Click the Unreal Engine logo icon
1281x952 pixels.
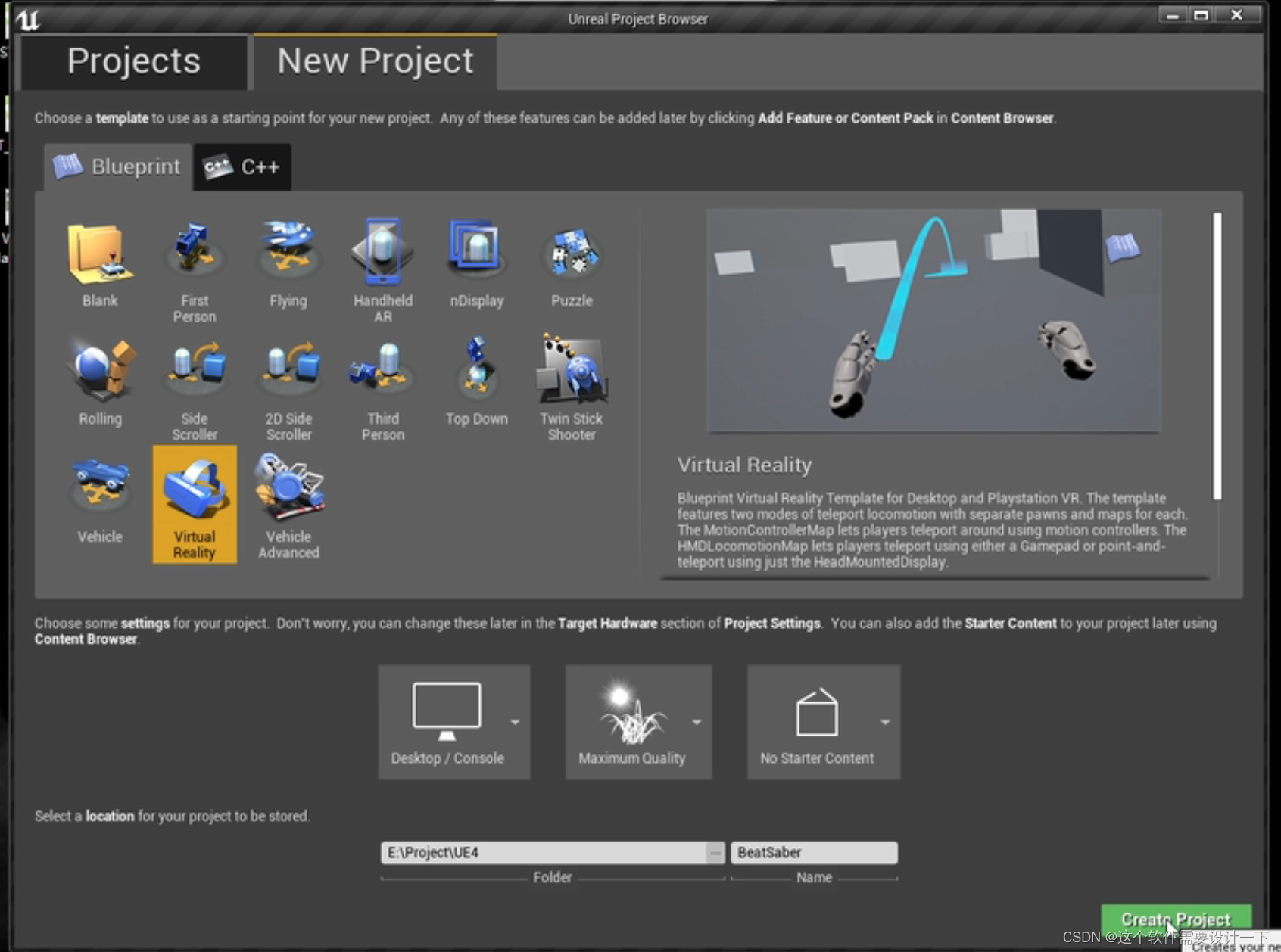(27, 19)
